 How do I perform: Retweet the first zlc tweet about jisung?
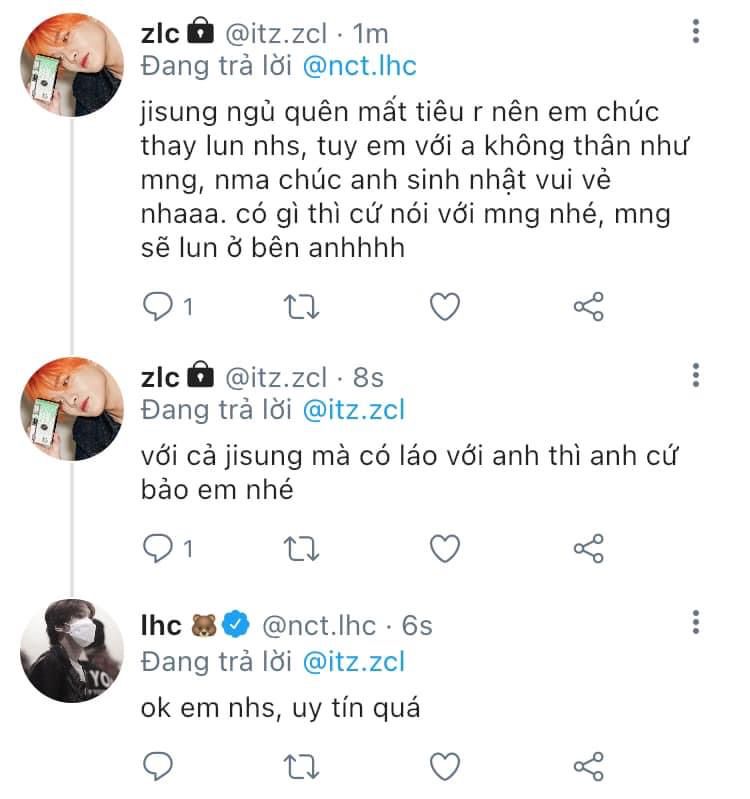(301, 307)
